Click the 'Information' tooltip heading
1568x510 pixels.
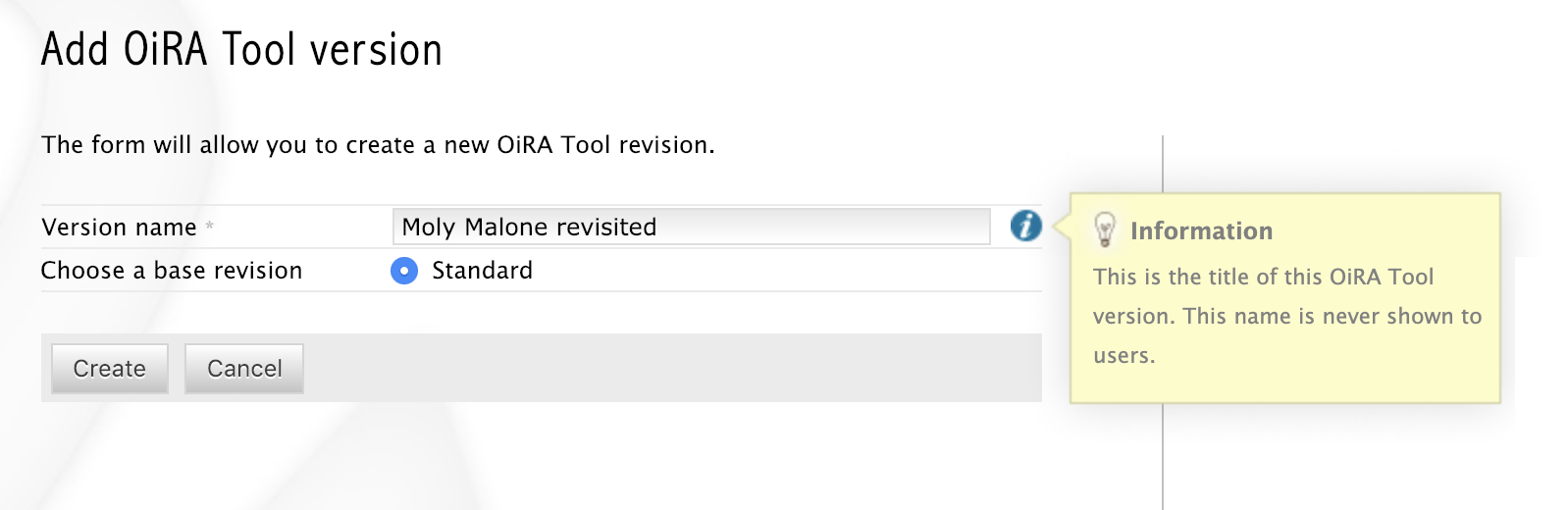[x=1201, y=231]
